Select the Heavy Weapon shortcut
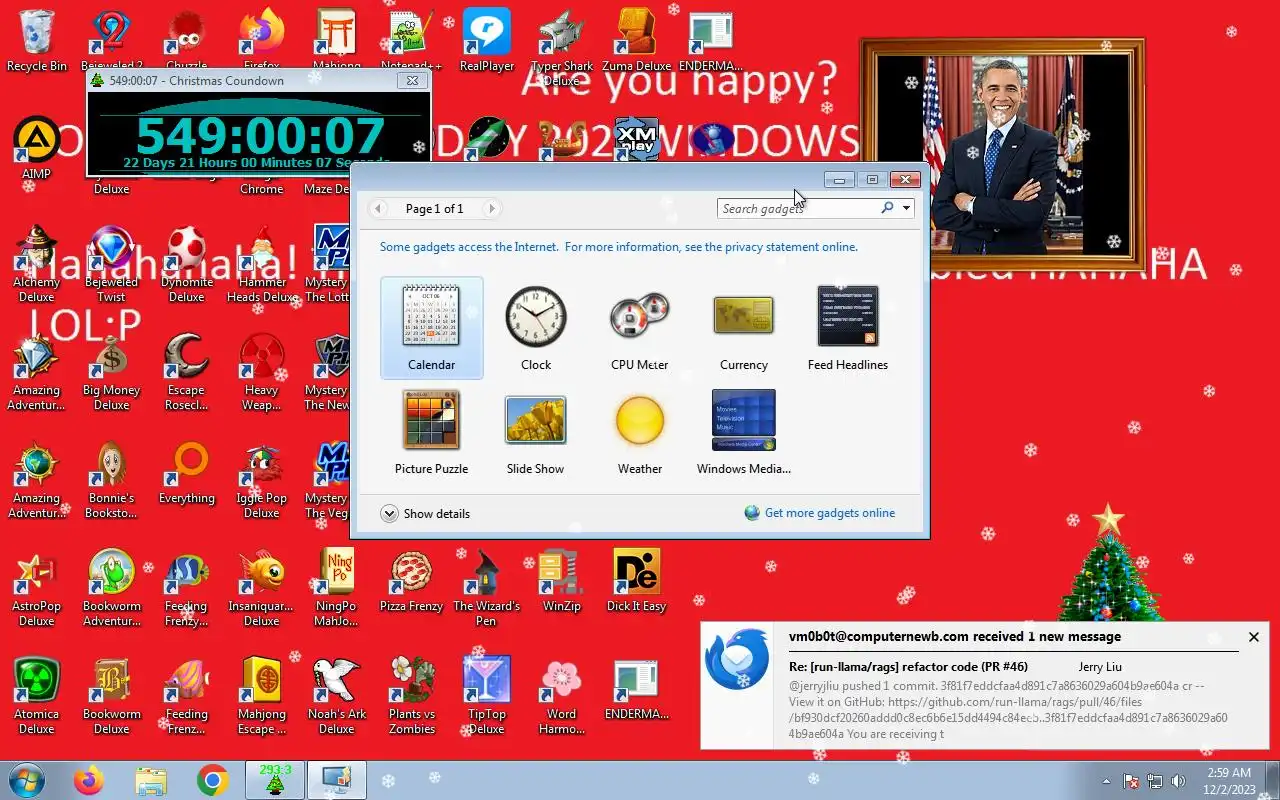 tap(262, 373)
